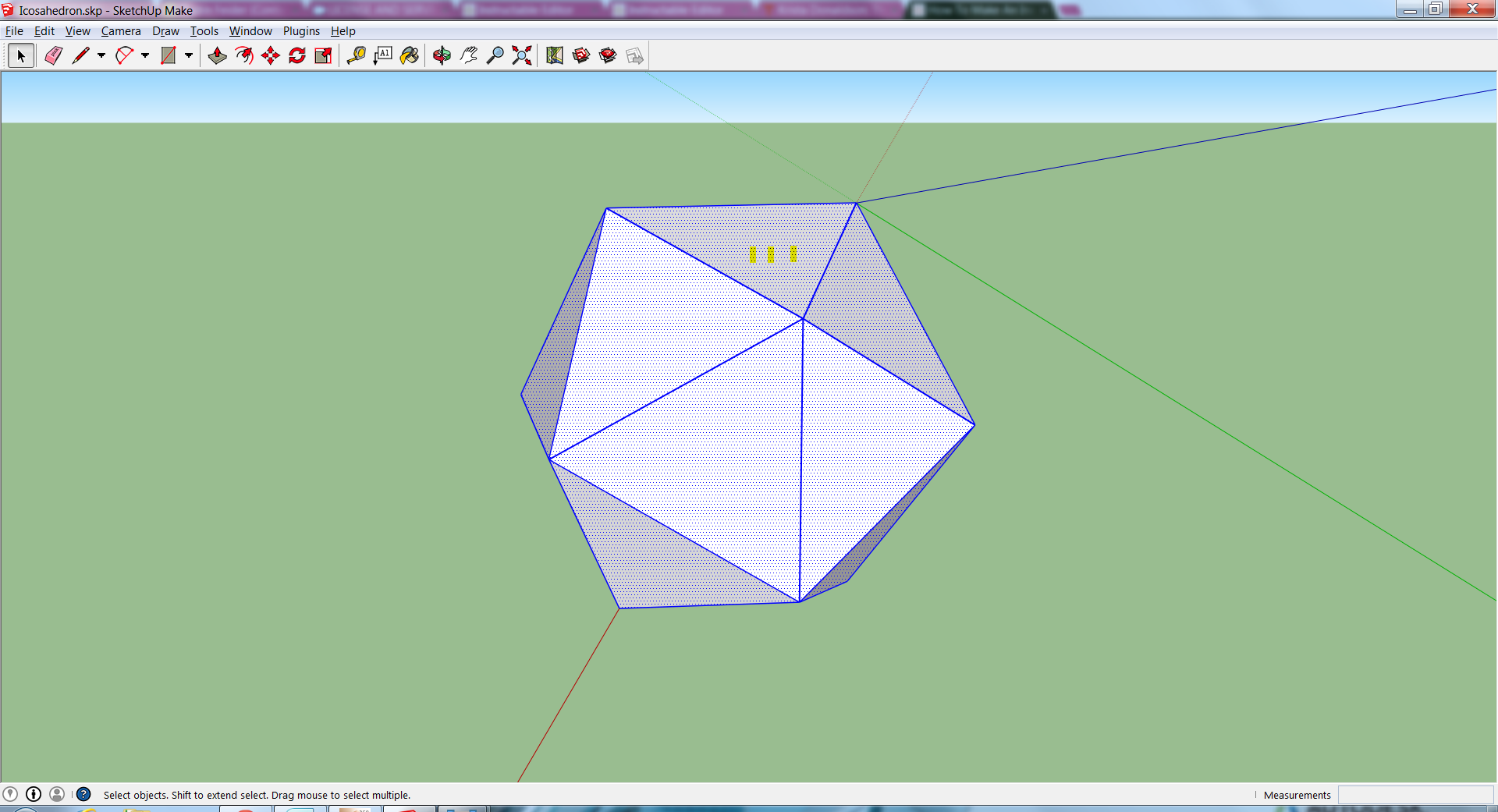
Task: Select the Tape Measure tool
Action: (x=357, y=55)
